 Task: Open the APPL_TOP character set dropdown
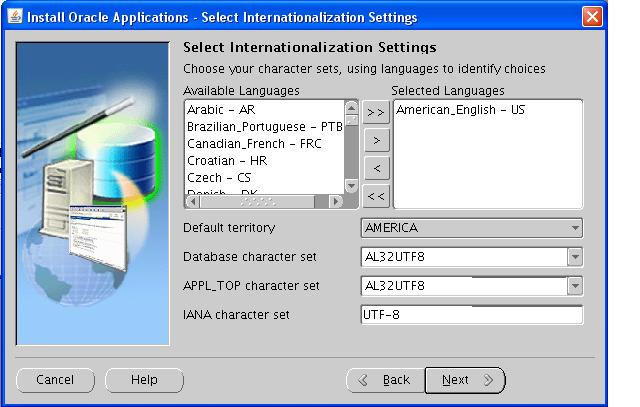(574, 286)
